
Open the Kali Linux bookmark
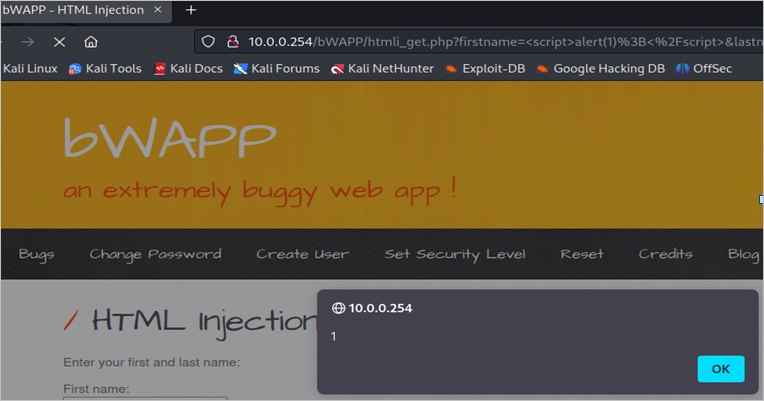[x=29, y=69]
